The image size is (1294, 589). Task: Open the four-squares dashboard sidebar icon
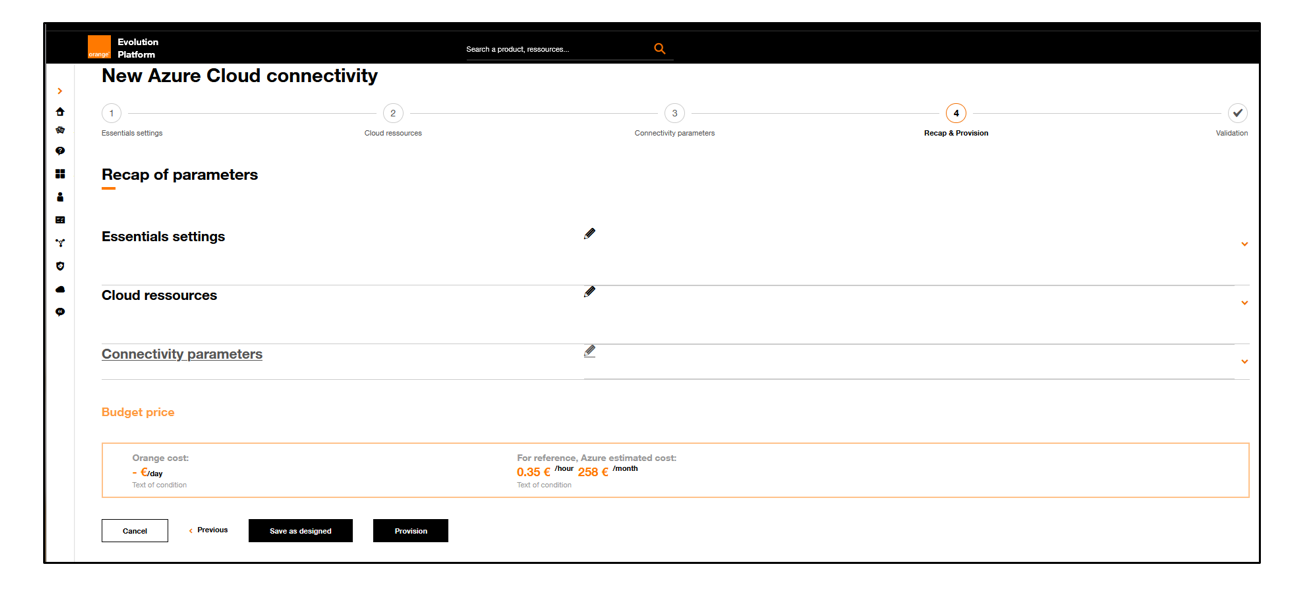[60, 174]
